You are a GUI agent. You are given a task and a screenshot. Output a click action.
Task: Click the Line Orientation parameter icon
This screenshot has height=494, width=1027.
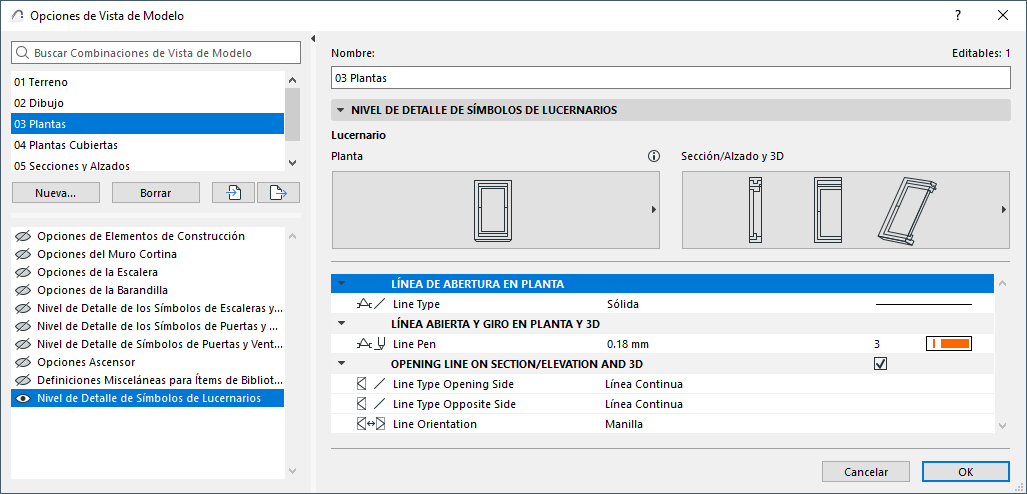click(x=371, y=424)
